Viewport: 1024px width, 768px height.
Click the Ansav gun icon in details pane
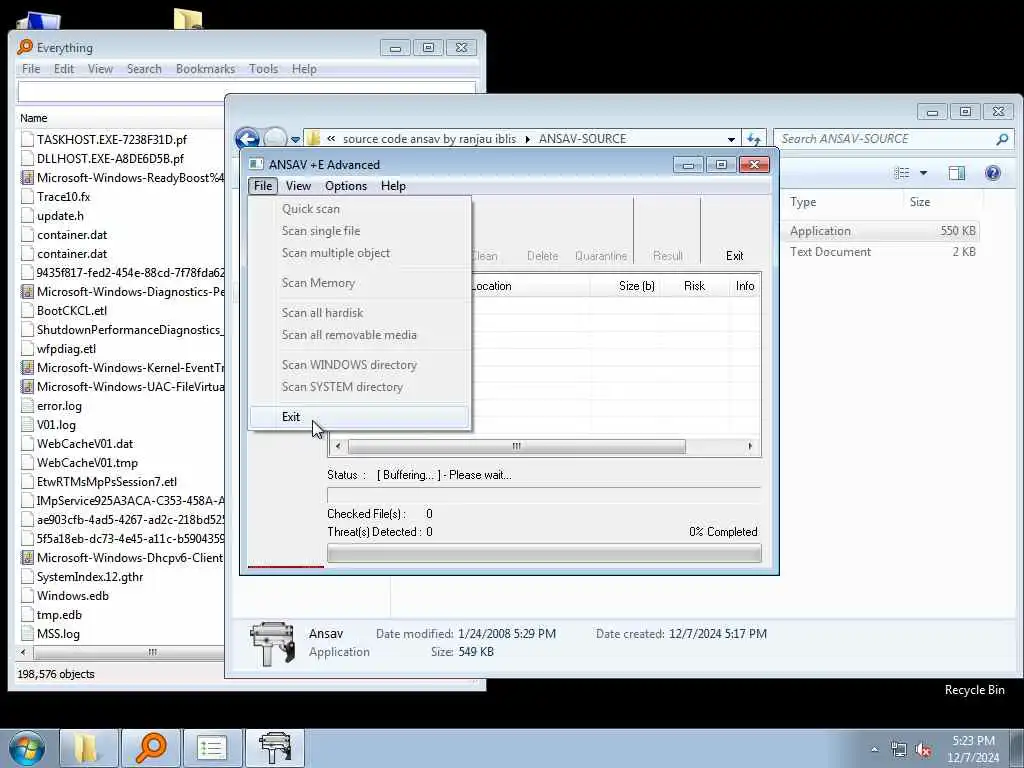click(272, 643)
